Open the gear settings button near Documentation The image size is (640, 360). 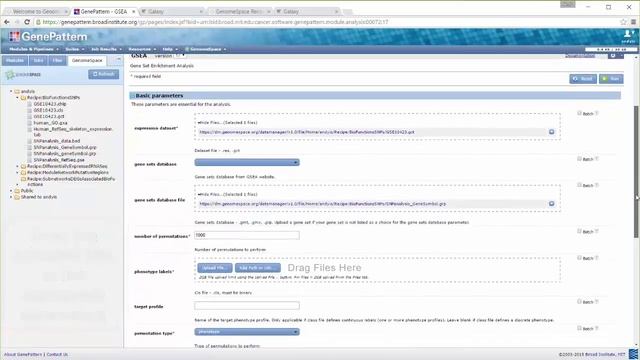point(615,55)
